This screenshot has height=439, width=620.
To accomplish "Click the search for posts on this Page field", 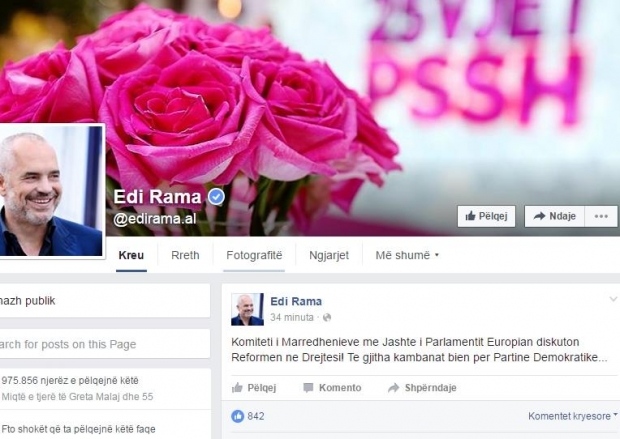I will point(105,344).
